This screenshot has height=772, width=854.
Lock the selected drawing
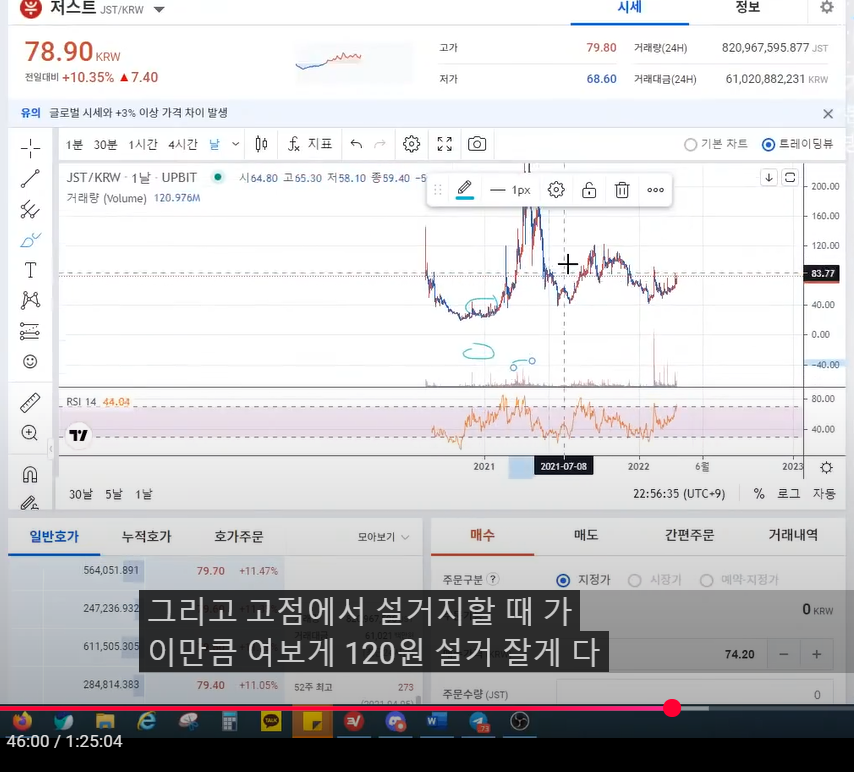[x=589, y=190]
